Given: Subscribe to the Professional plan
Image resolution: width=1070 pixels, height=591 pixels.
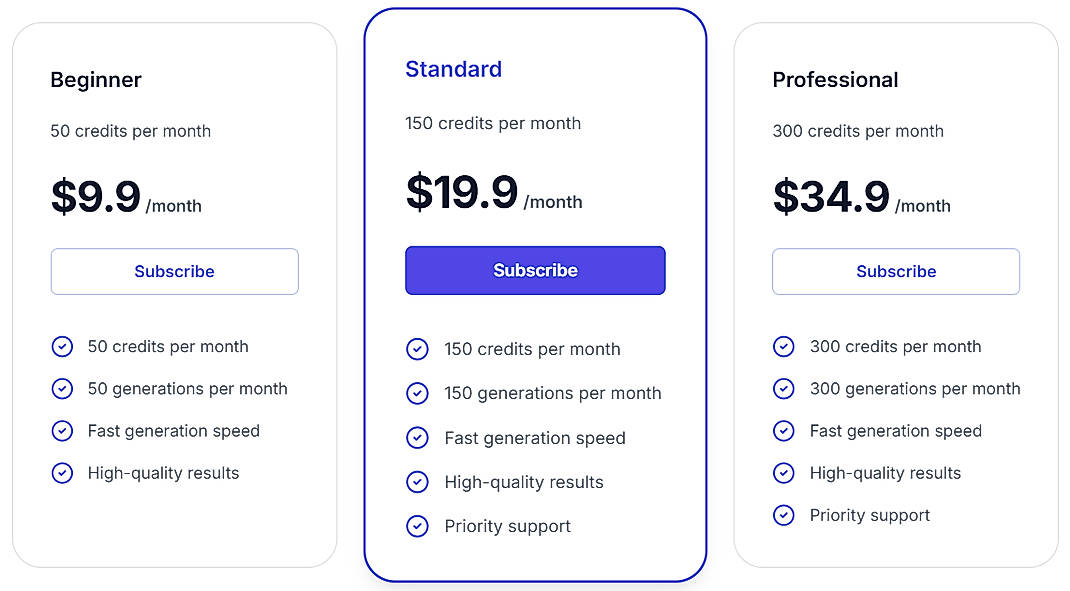Looking at the screenshot, I should 895,271.
